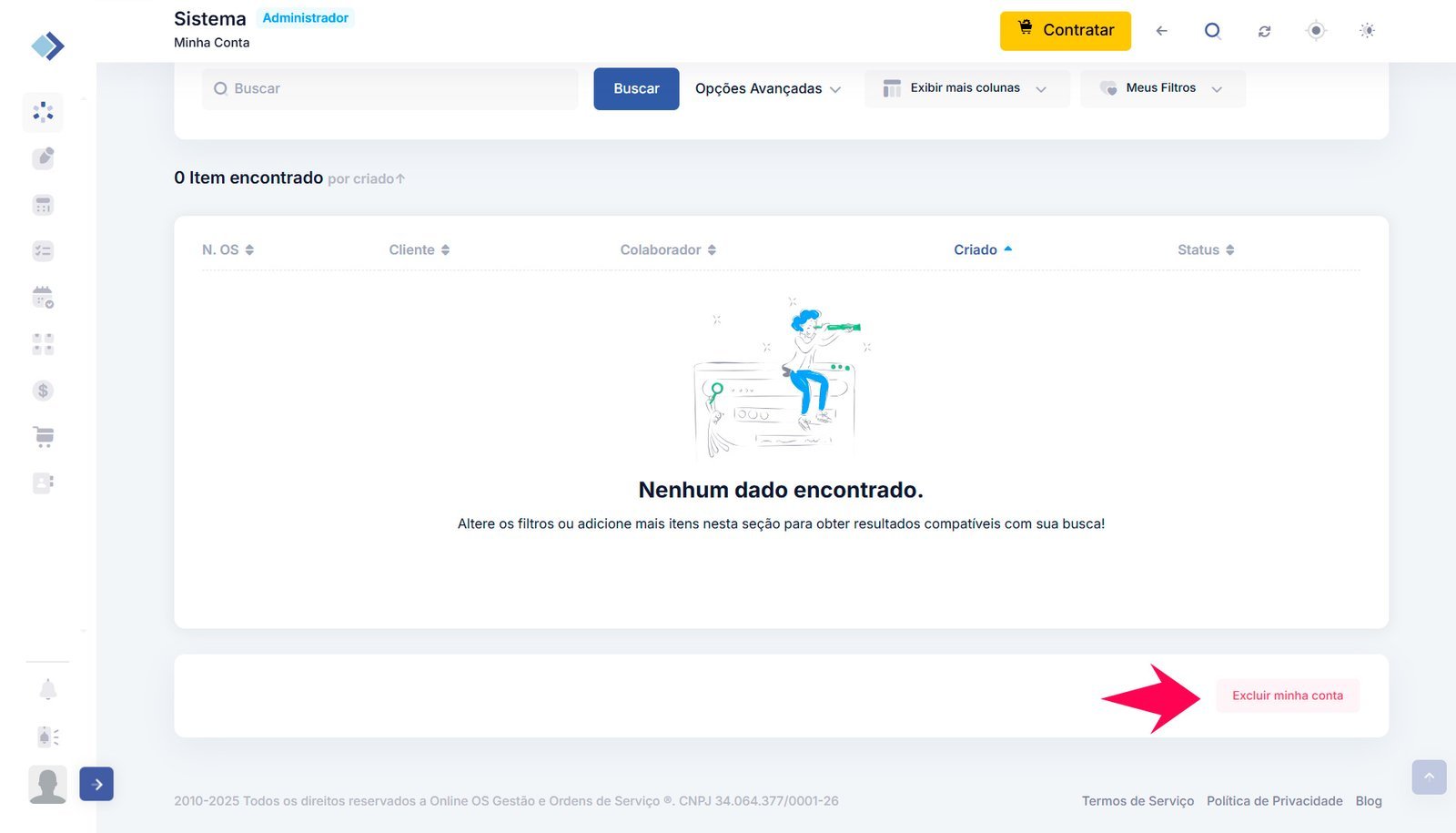Screen dimensions: 1456x833
Task: Click the Excluir minha conta button
Action: pos(1287,696)
